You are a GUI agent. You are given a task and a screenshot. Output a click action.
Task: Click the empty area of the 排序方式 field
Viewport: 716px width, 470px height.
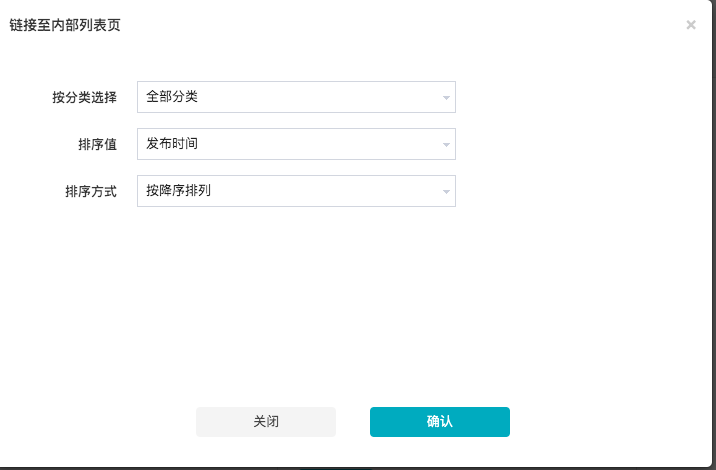click(326, 191)
